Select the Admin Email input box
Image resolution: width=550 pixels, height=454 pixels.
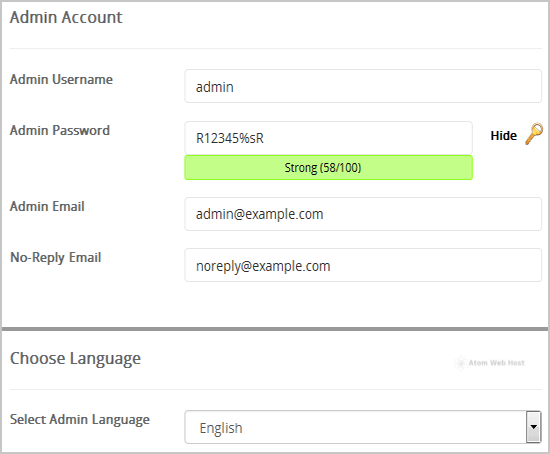(363, 214)
